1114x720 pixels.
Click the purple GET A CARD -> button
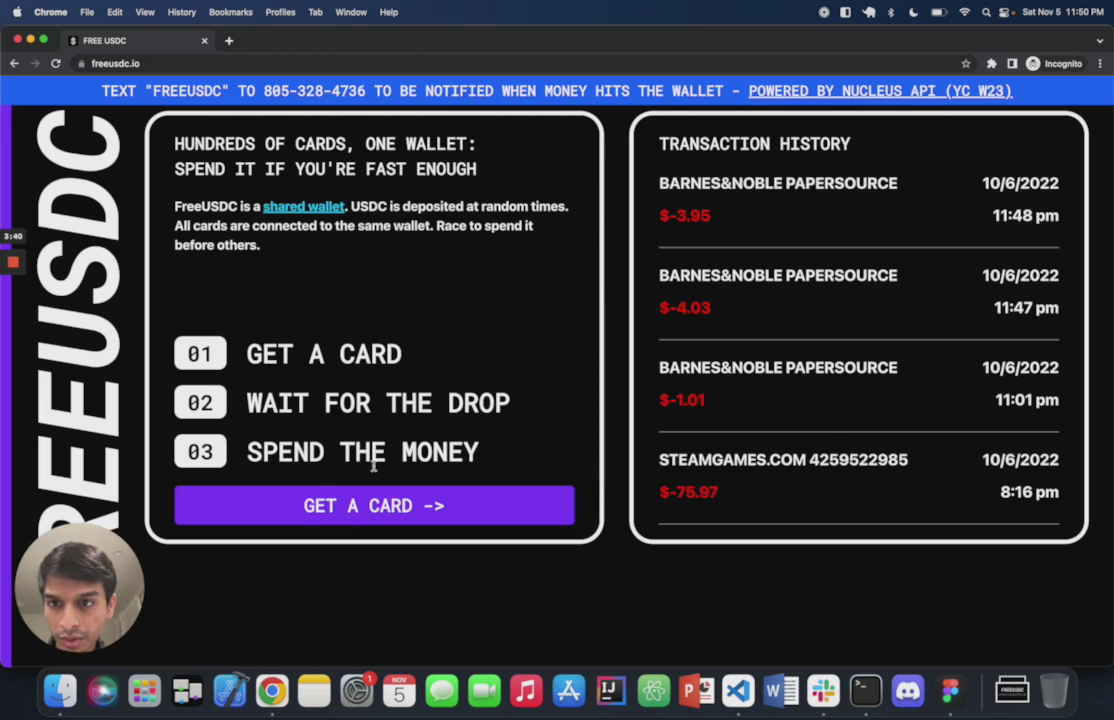pos(374,505)
